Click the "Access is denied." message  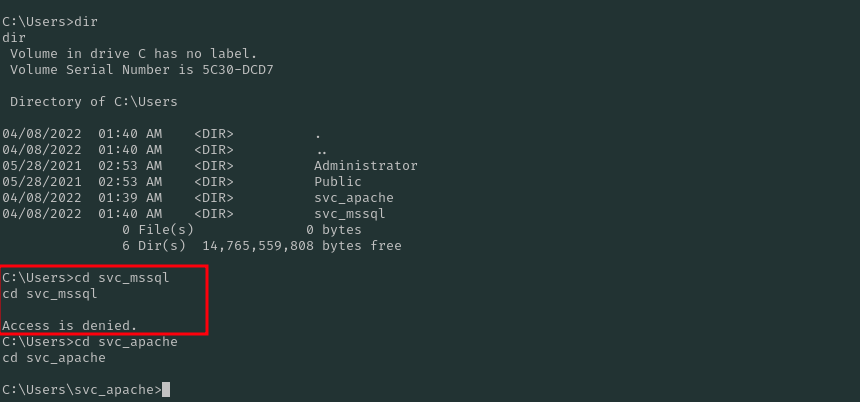pos(69,325)
